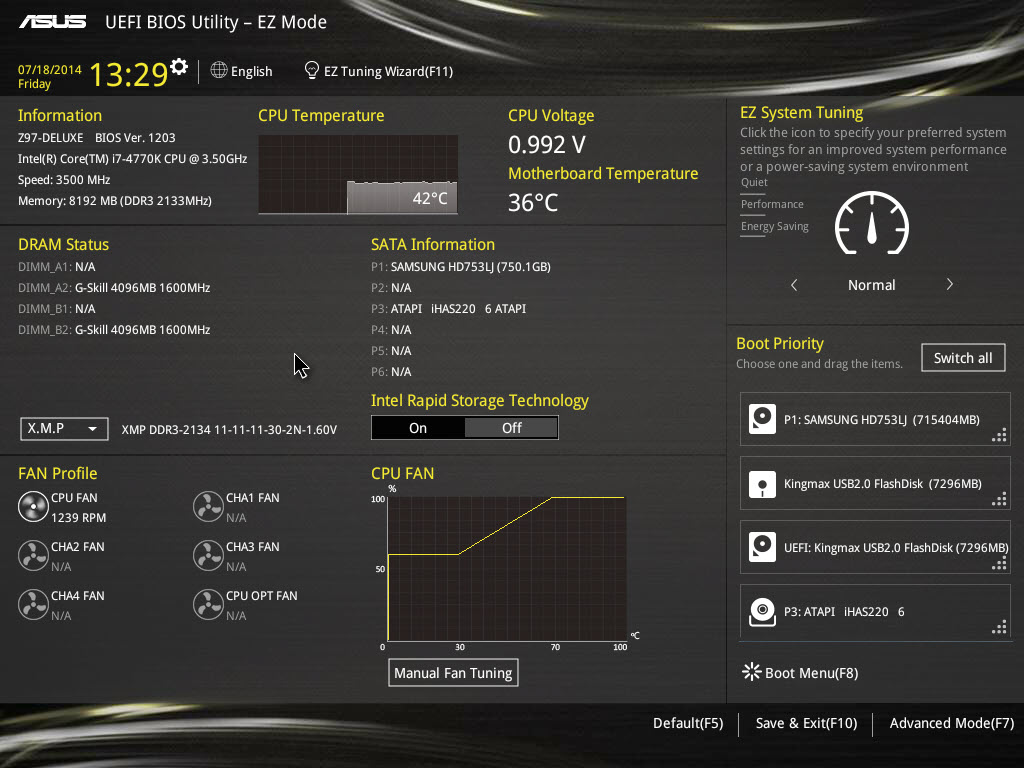
Task: Click SATA P1 SAMSUNG HD753LJ (750.1GB) entry
Action: tap(460, 267)
